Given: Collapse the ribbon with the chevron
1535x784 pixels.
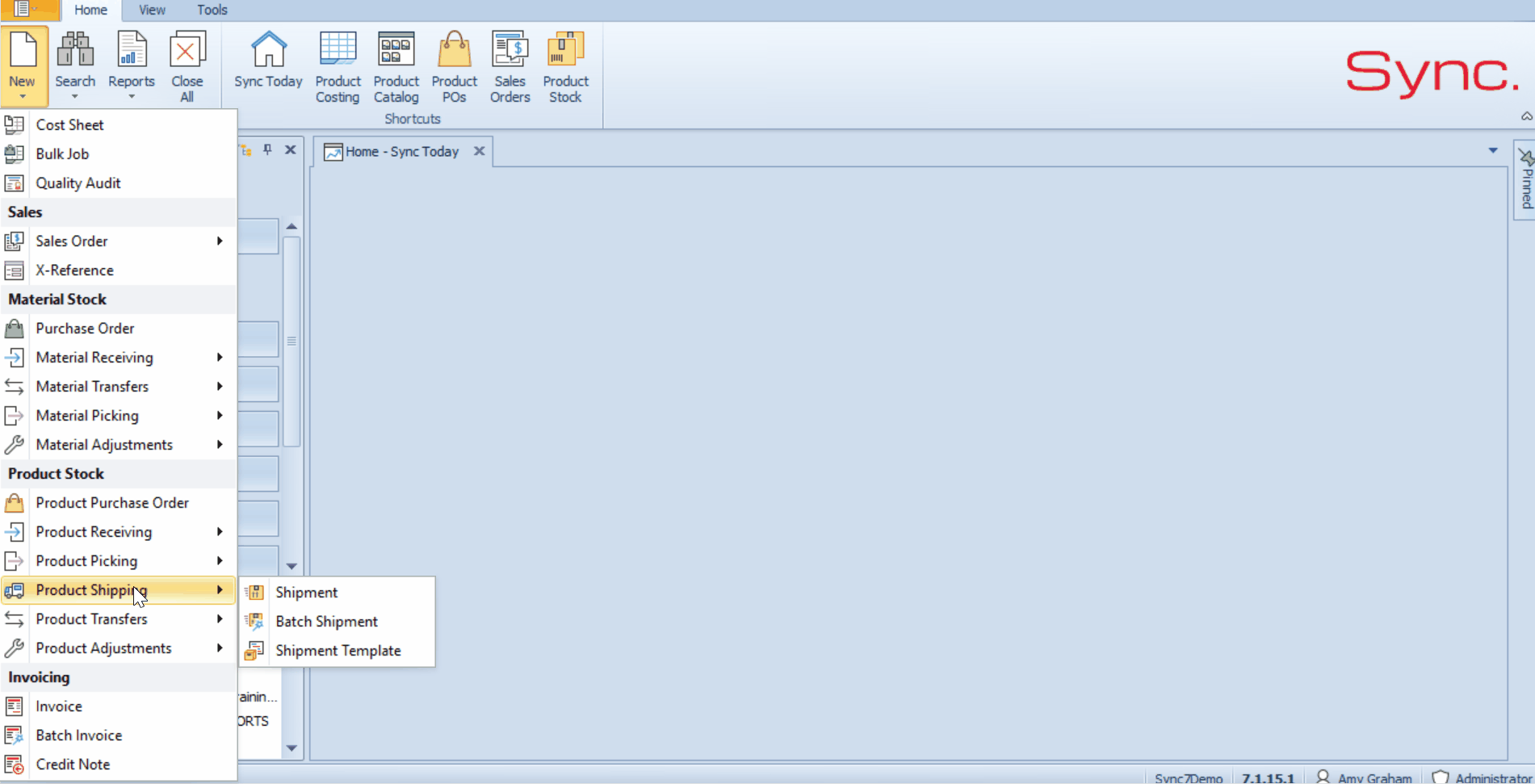Looking at the screenshot, I should (x=1526, y=116).
